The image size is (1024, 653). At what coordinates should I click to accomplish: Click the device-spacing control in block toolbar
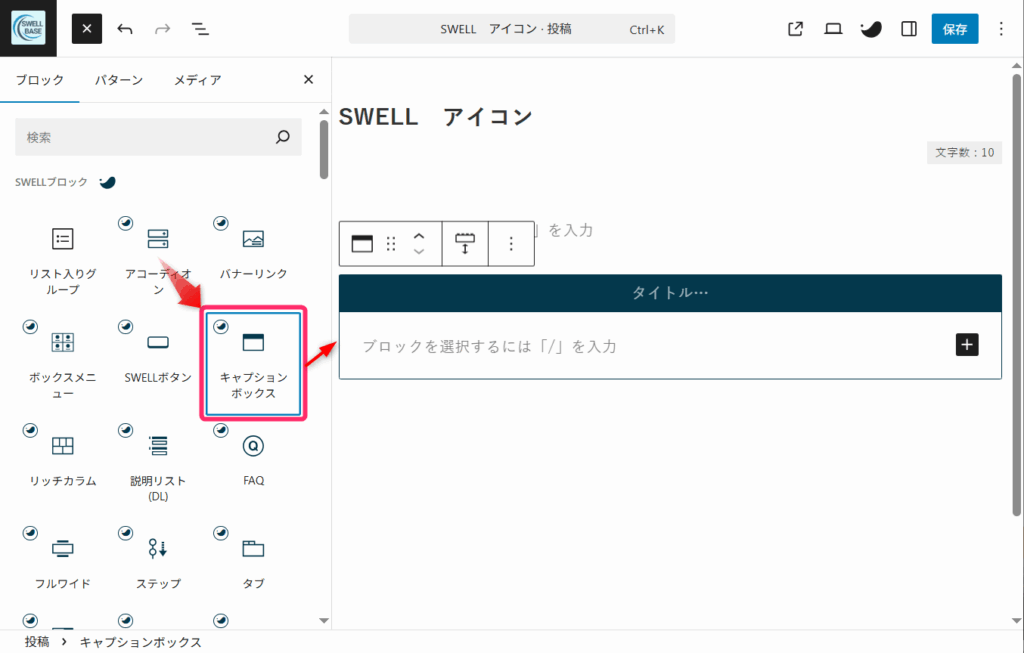465,244
